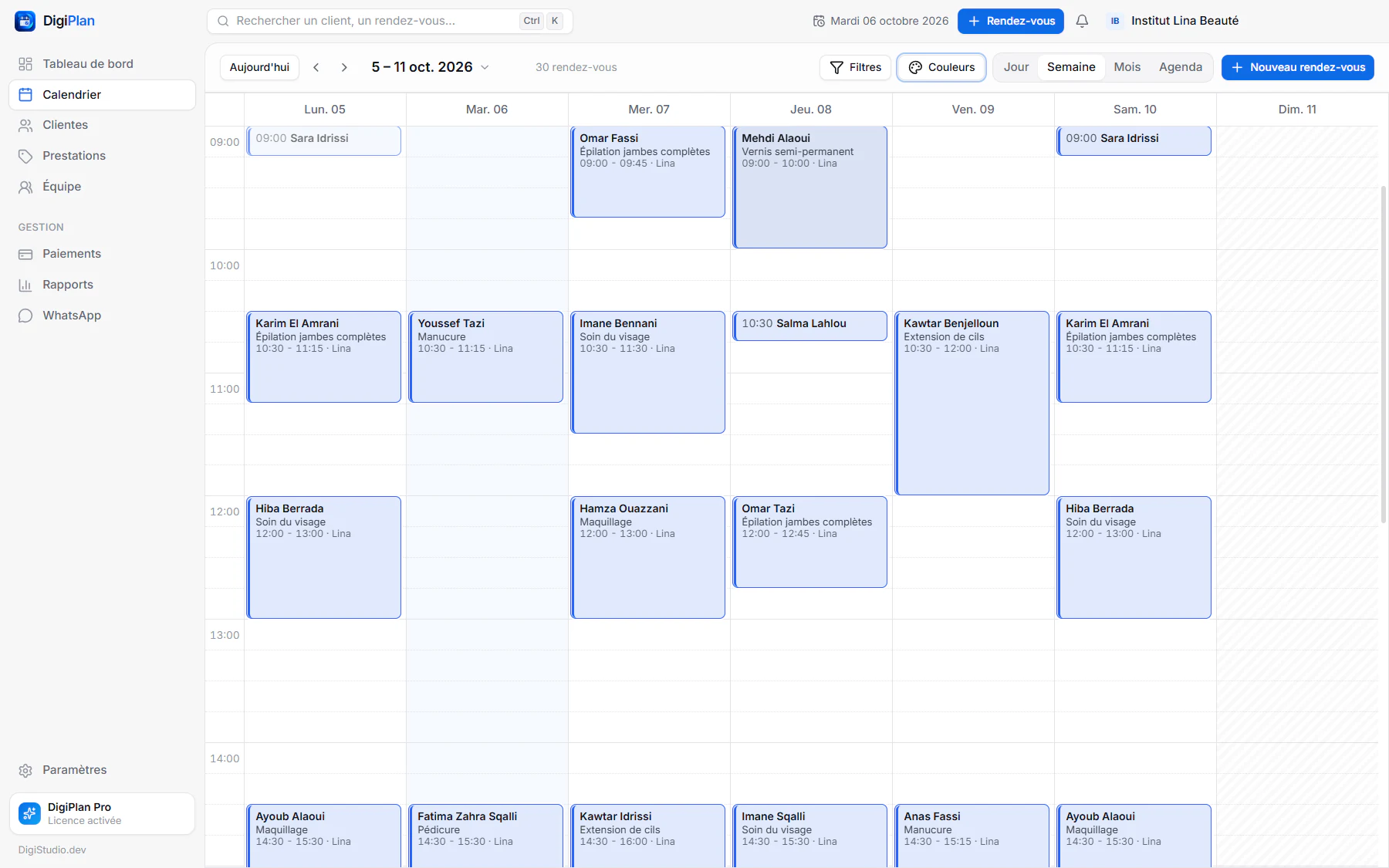Open the WhatsApp section
The image size is (1389, 868).
(102, 316)
